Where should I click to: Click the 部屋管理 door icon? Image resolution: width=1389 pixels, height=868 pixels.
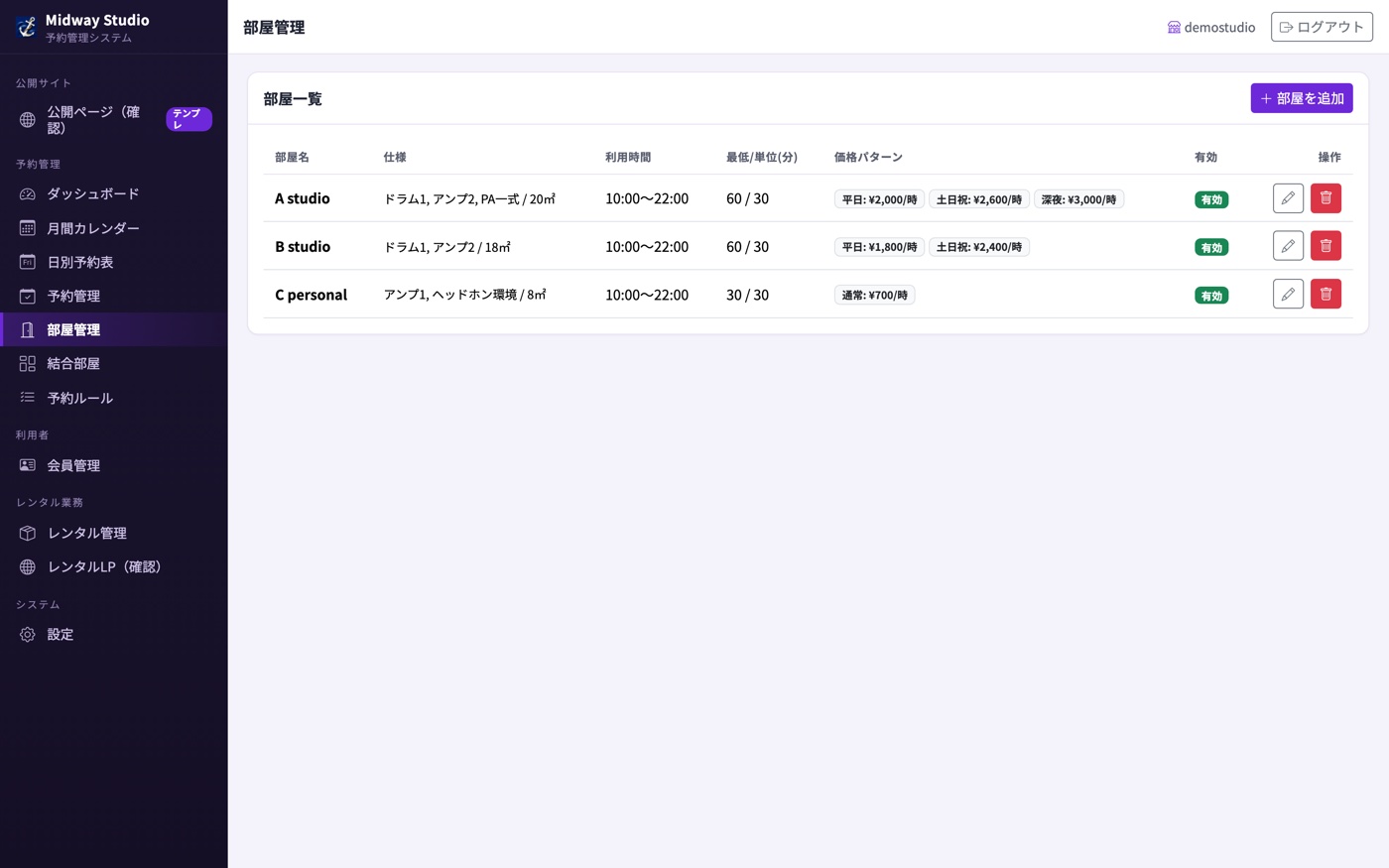[28, 330]
